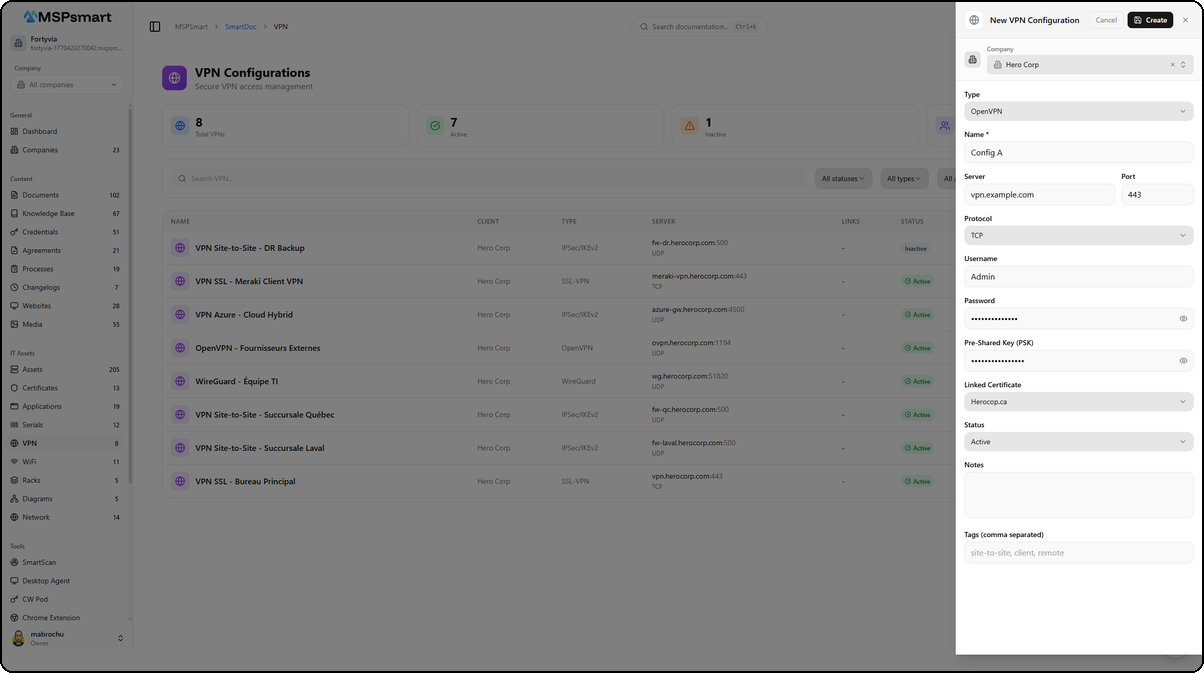Viewport: 1204px width, 673px height.
Task: Open the All statuses filter dropdown
Action: pyautogui.click(x=842, y=178)
